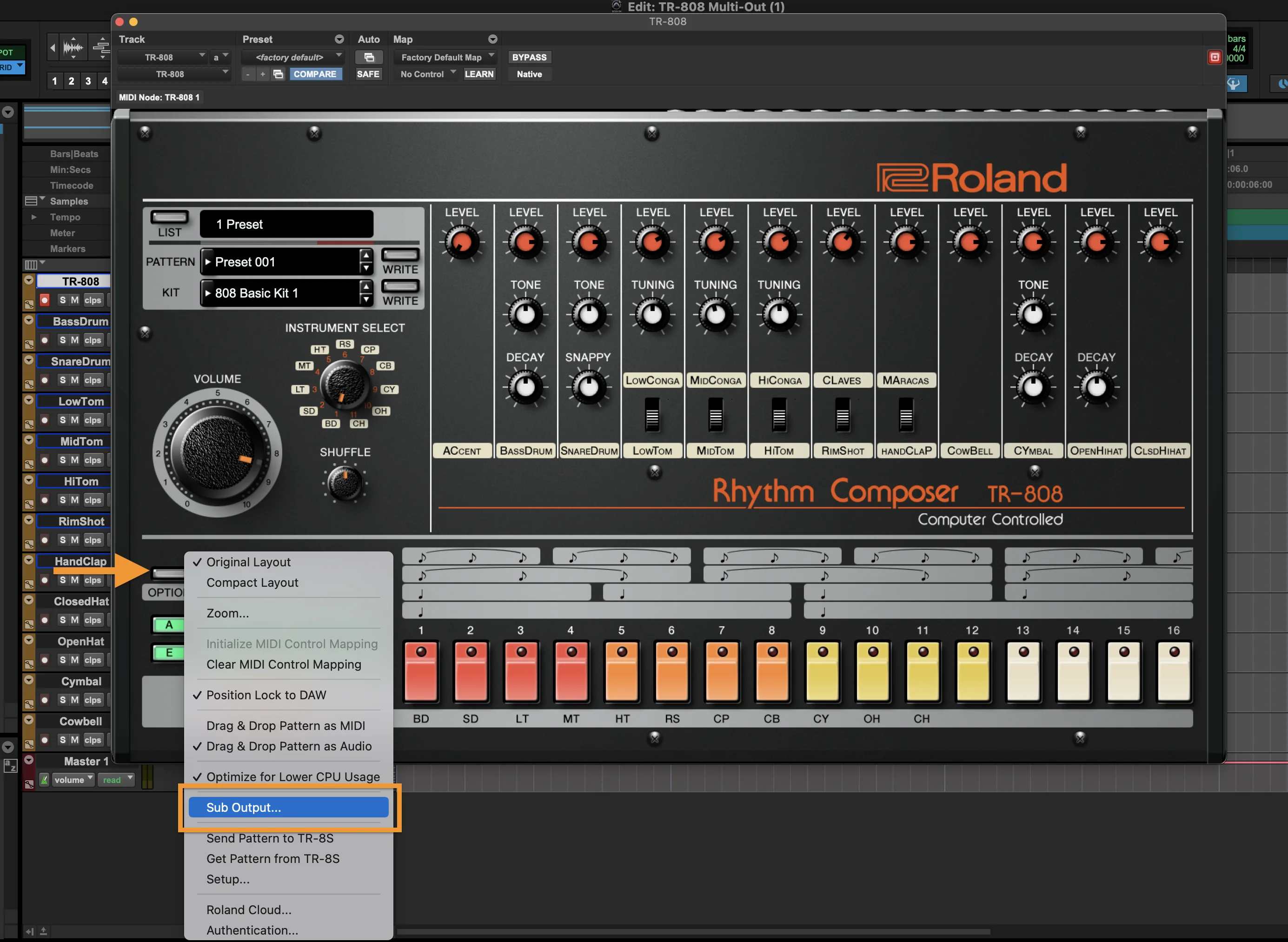This screenshot has height=942, width=1288.
Task: Click the elastic audio icon on Master 1 track
Action: click(x=45, y=779)
